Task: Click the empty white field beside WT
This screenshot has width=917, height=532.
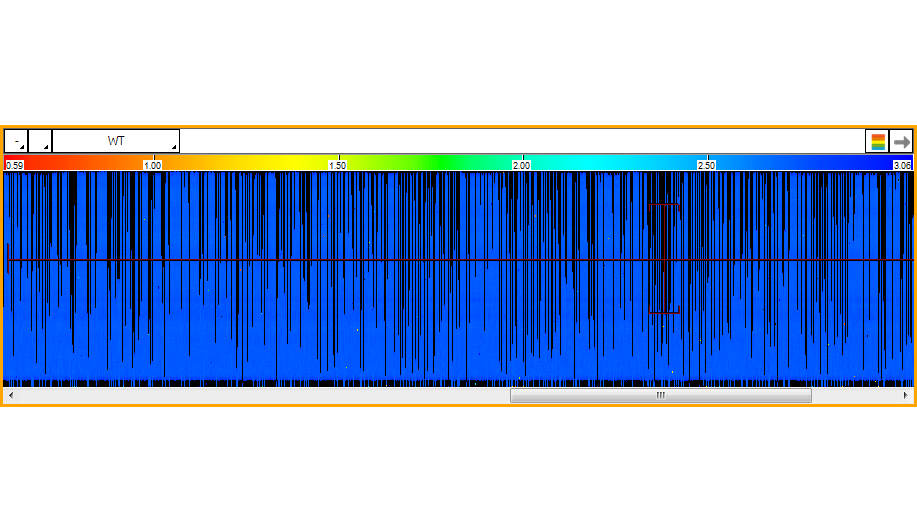Action: 520,141
